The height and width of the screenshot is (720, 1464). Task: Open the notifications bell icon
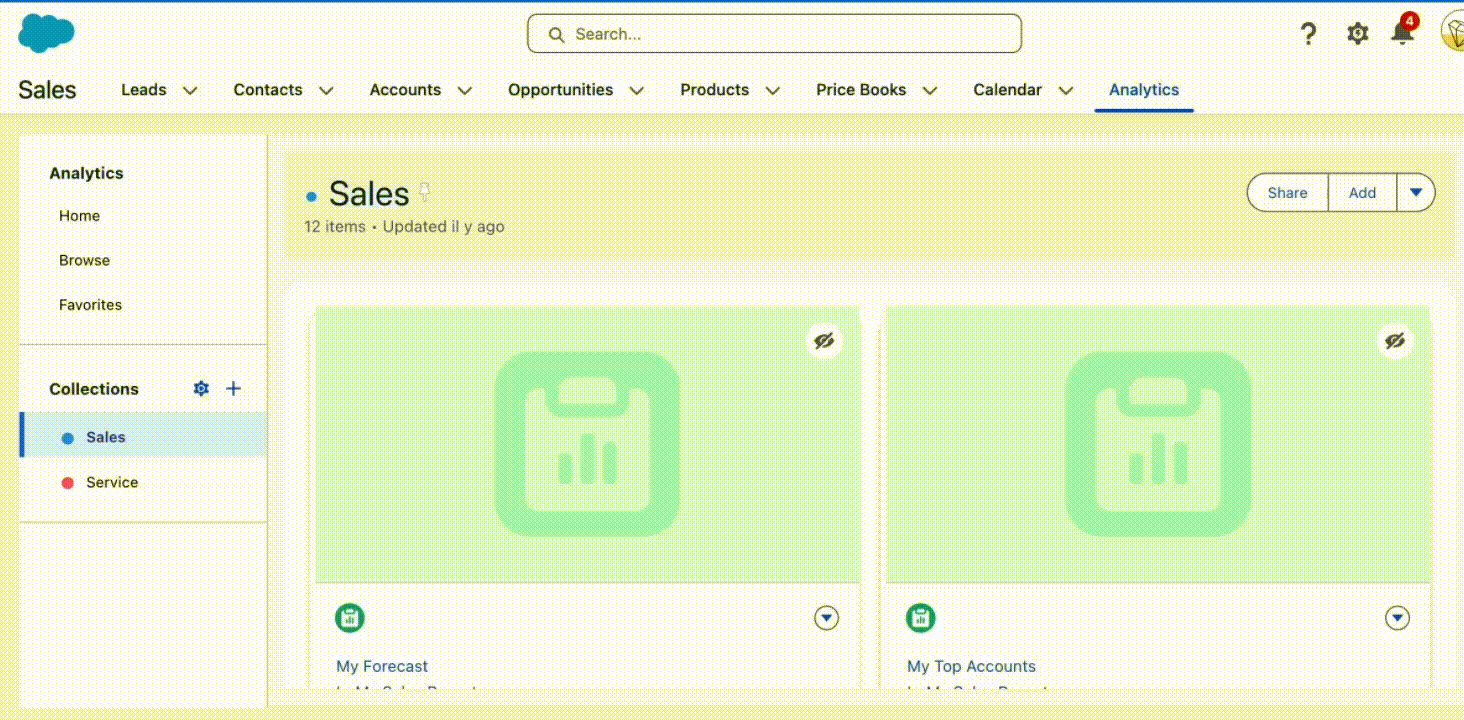pos(1403,33)
